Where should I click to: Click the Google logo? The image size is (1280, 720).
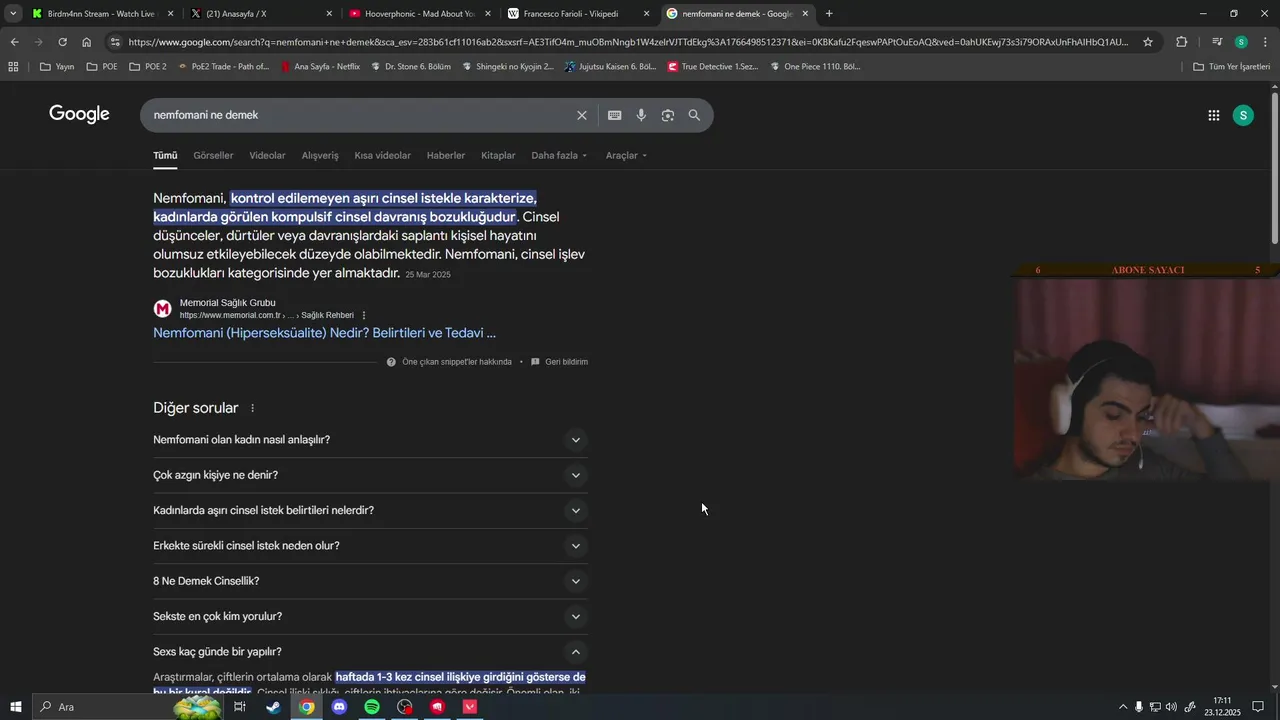(x=79, y=114)
